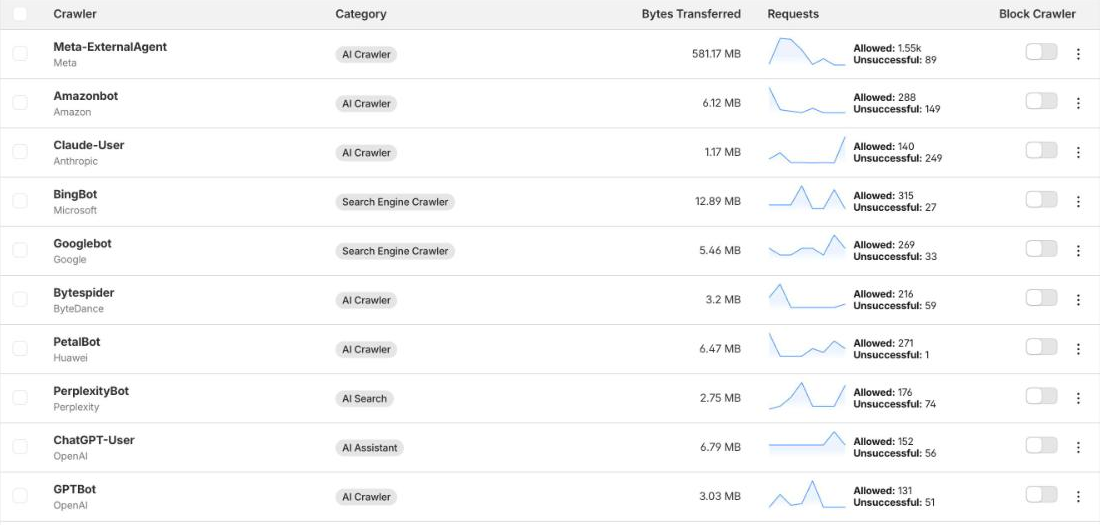This screenshot has height=525, width=1100.
Task: Open the three-dot menu for Bytespider
Action: point(1078,300)
